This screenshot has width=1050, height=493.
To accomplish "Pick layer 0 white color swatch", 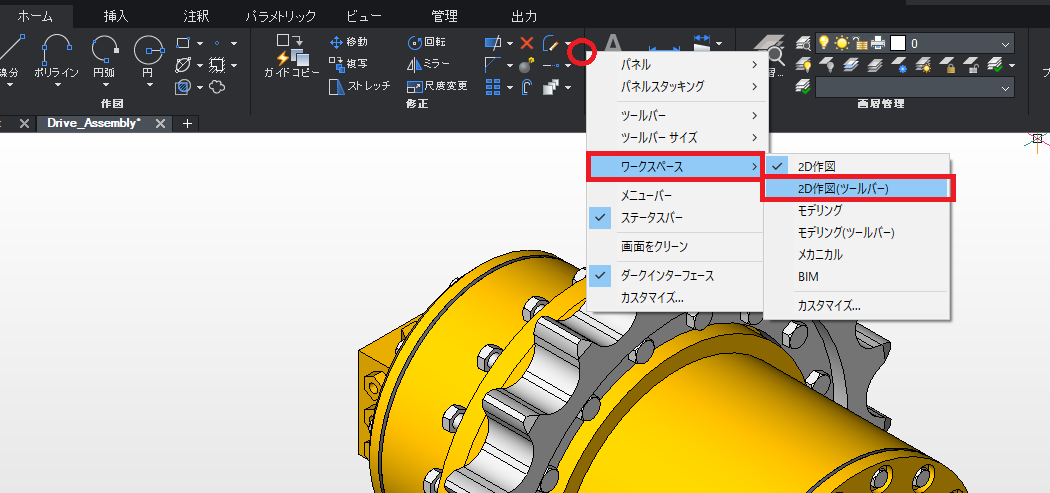I will pyautogui.click(x=898, y=44).
